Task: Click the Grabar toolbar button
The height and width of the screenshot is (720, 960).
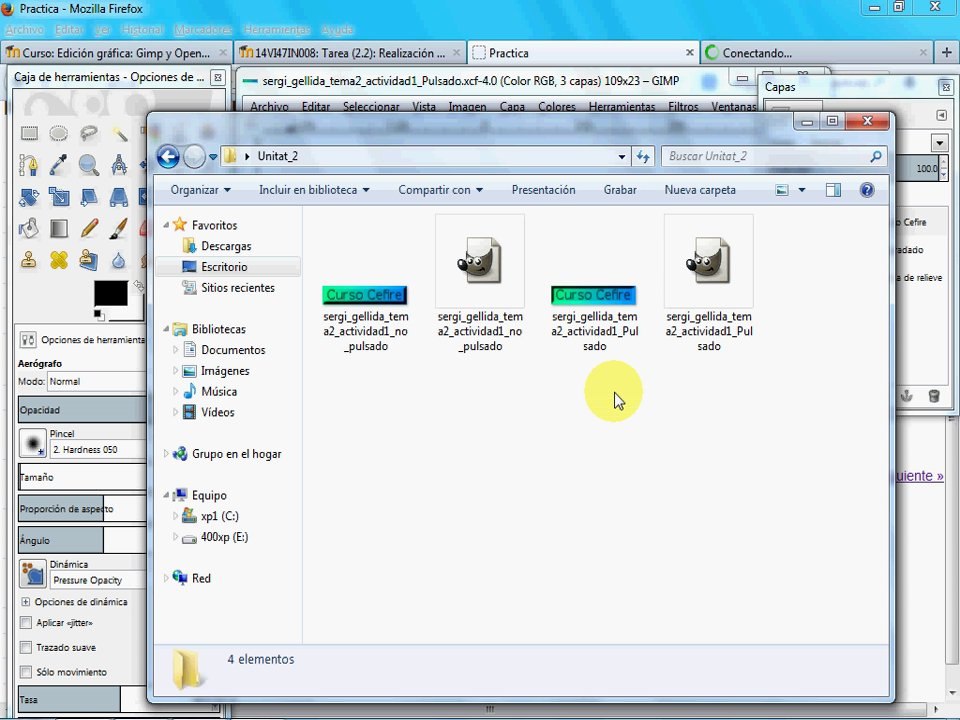Action: (x=620, y=190)
